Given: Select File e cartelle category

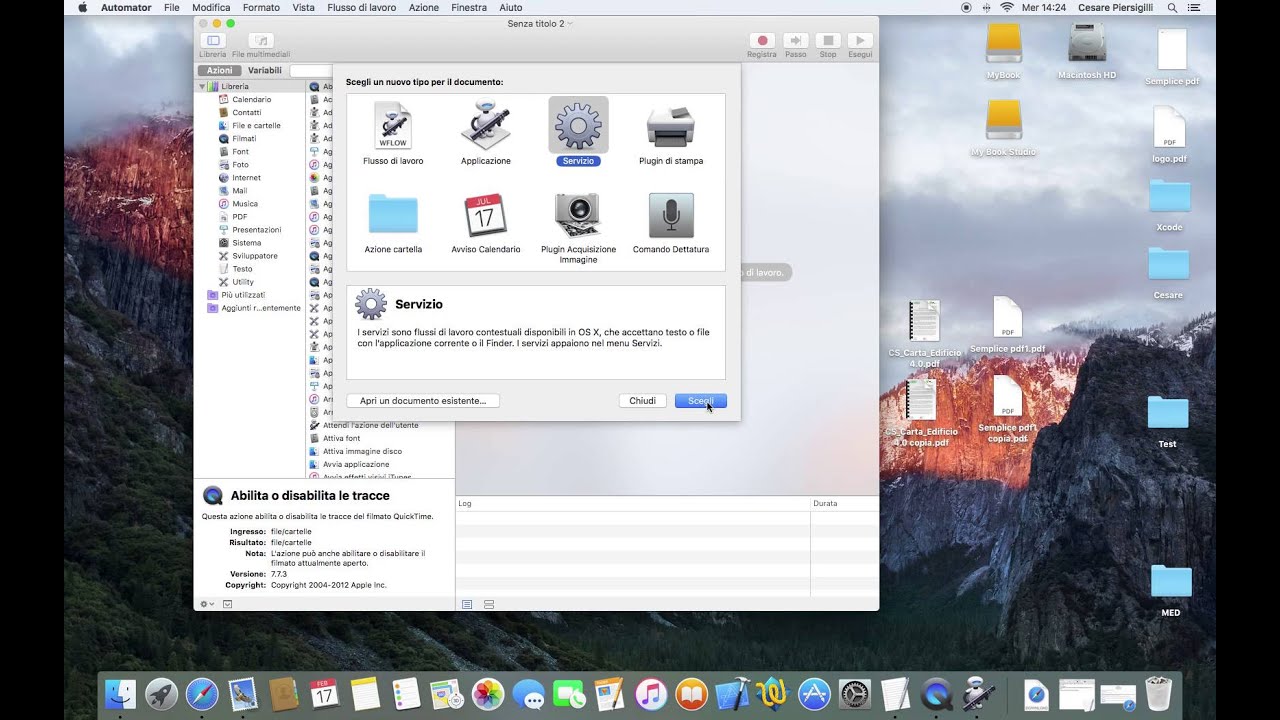Looking at the screenshot, I should coord(256,126).
